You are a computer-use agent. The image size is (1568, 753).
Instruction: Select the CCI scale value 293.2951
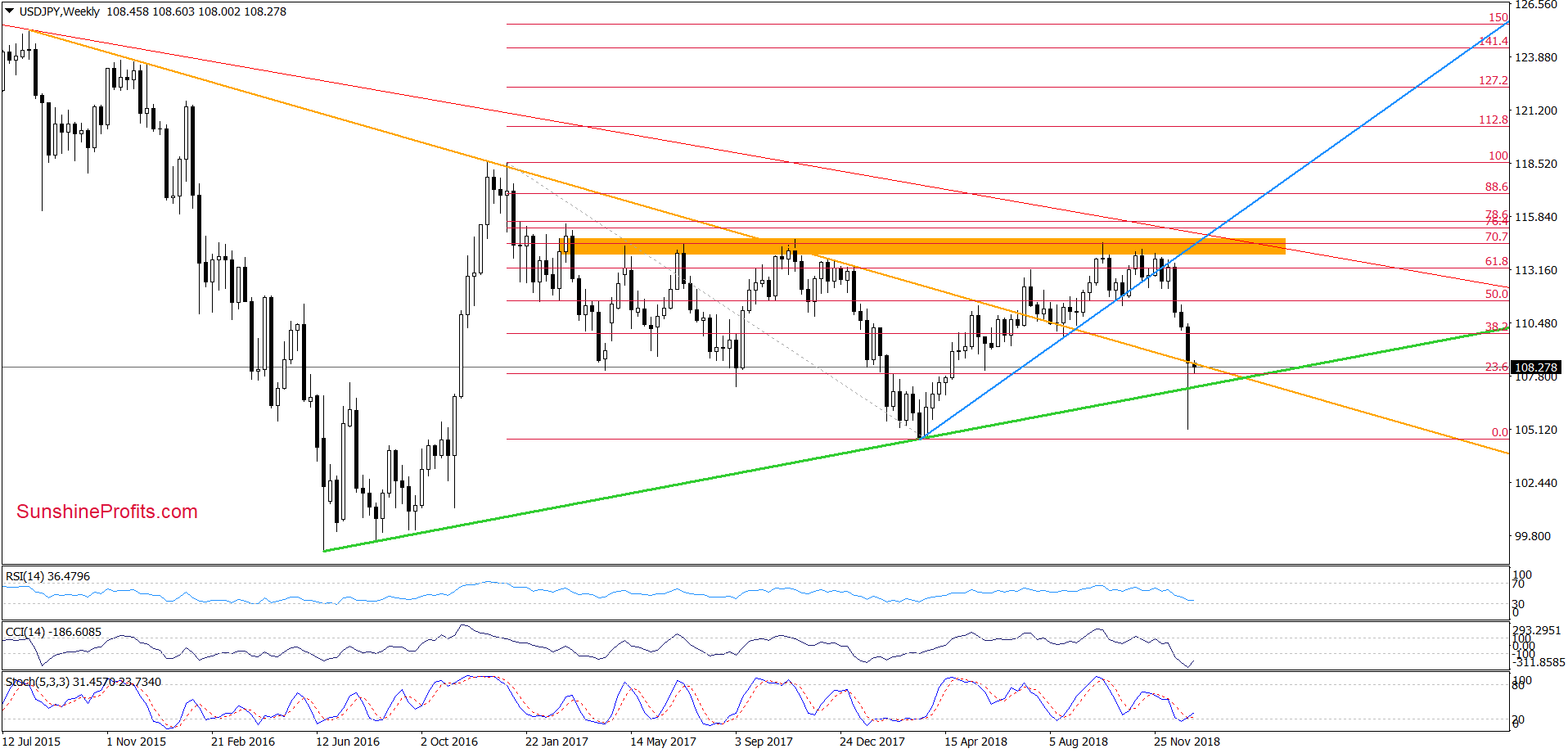pos(1536,631)
